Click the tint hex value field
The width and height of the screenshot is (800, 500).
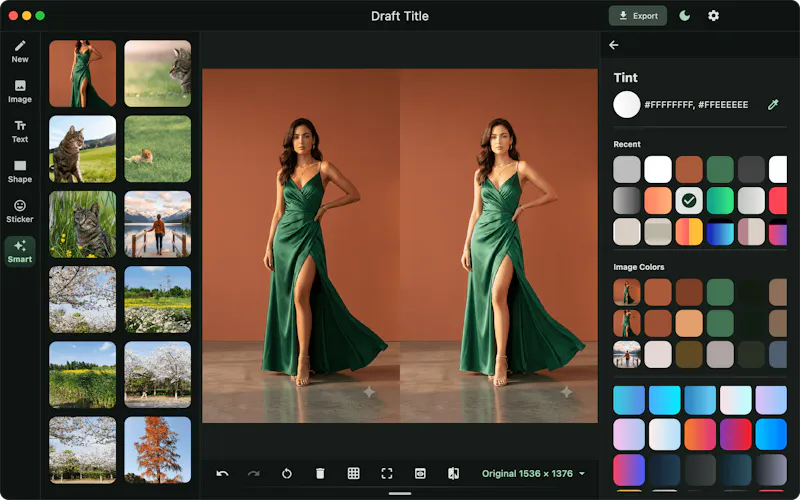tap(696, 105)
